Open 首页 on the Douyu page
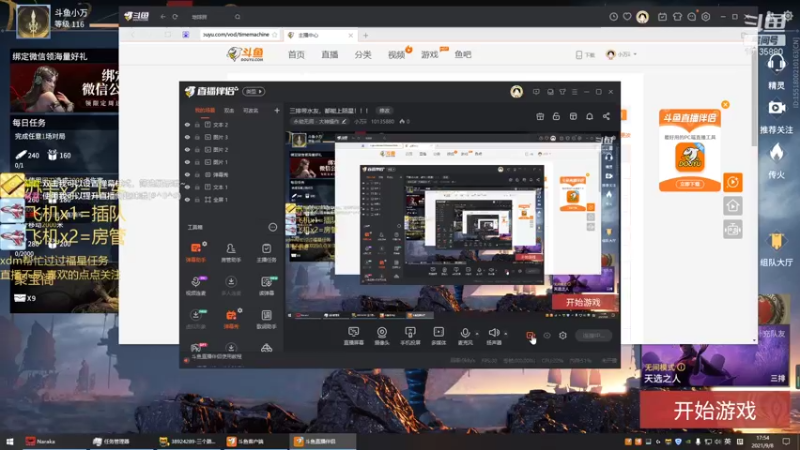Screen dimensions: 800x450 [296, 55]
